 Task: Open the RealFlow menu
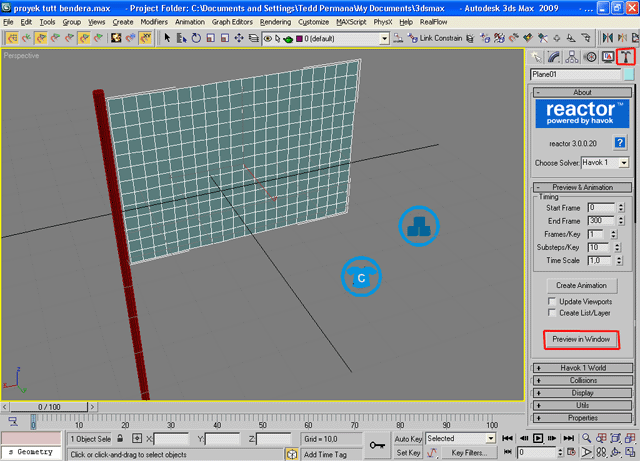[433, 22]
